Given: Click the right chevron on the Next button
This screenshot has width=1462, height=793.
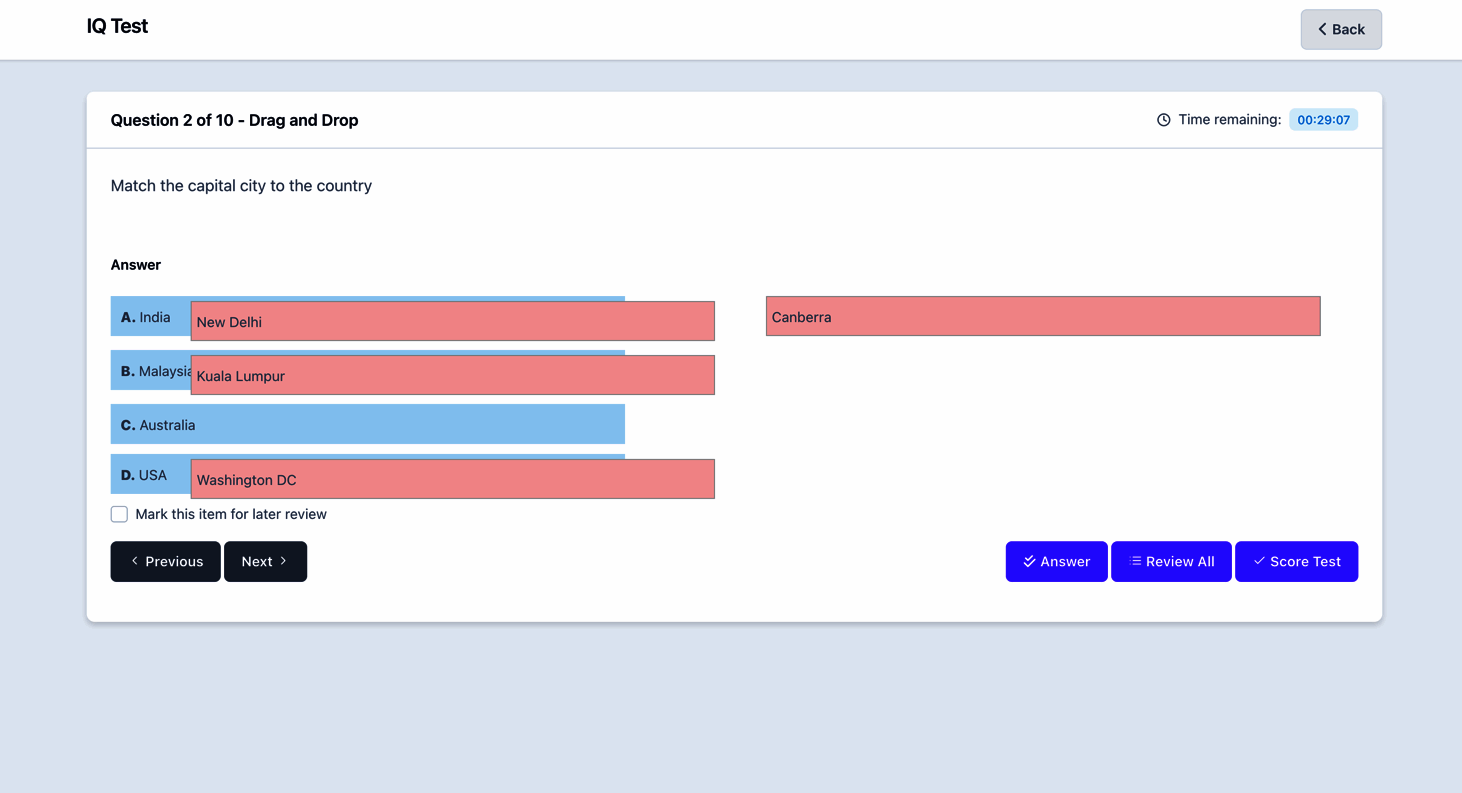Looking at the screenshot, I should [x=283, y=561].
